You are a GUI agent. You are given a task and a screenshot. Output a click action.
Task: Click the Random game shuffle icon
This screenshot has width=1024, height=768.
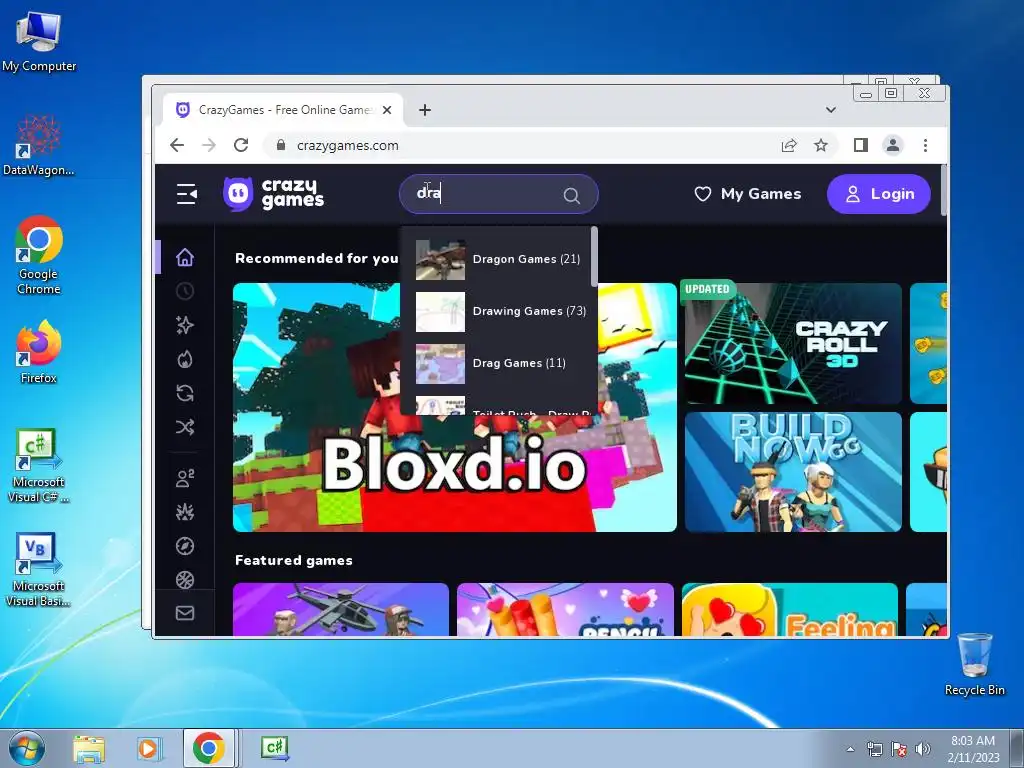pos(185,427)
